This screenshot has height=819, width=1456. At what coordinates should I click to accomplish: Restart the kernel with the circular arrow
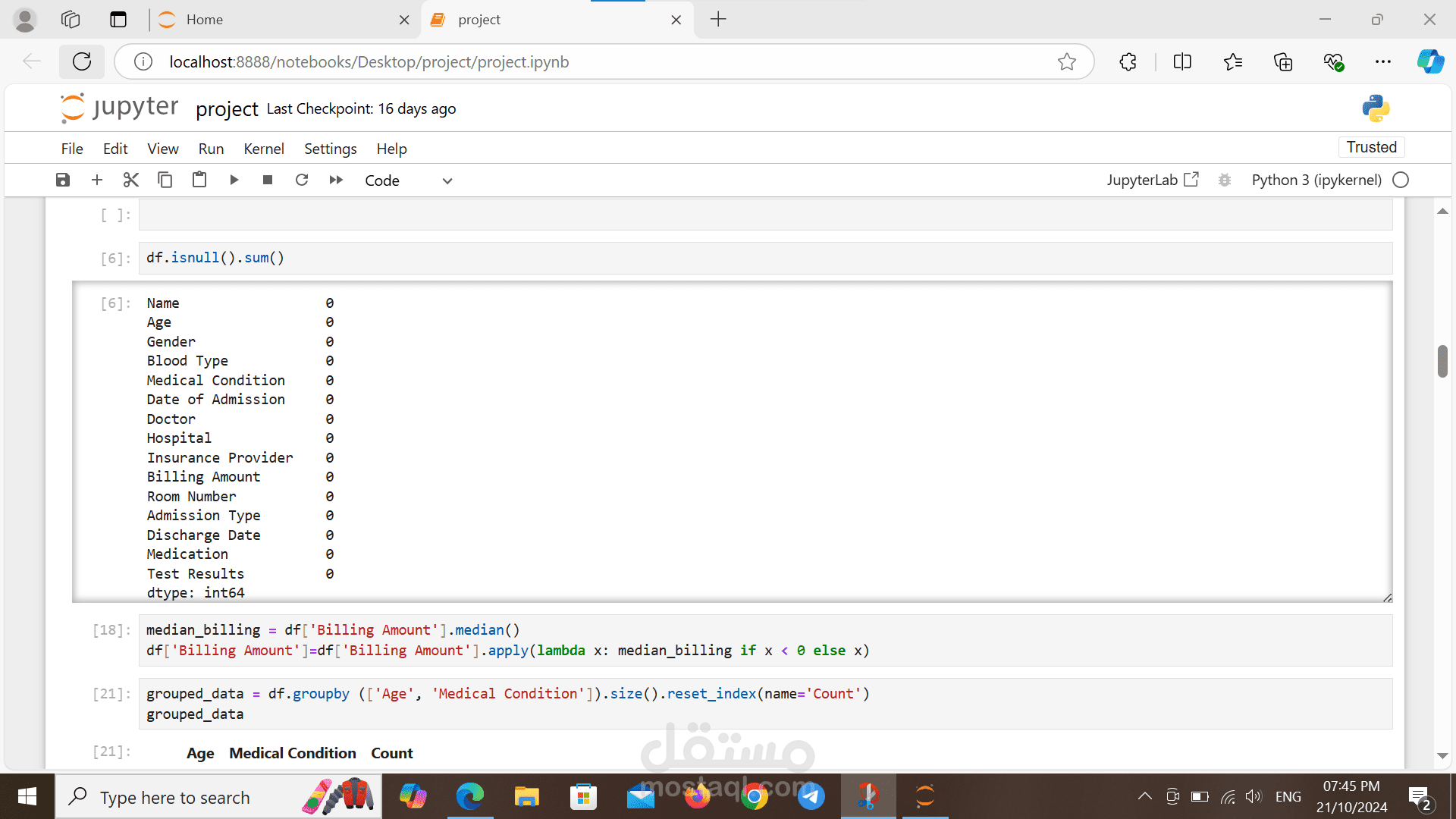pos(302,180)
